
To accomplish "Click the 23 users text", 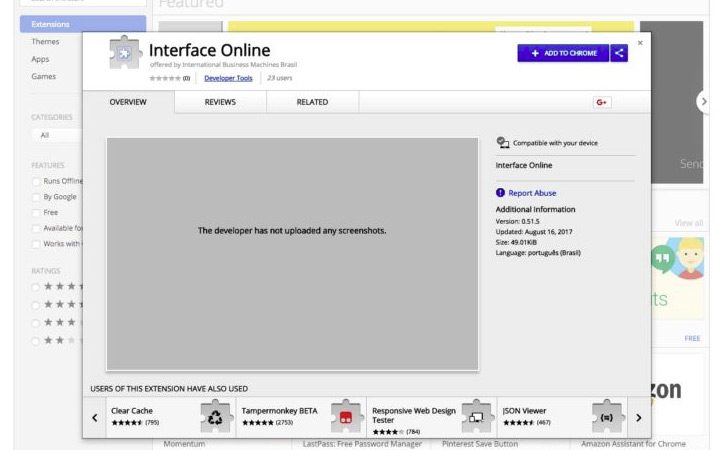I will coord(280,78).
